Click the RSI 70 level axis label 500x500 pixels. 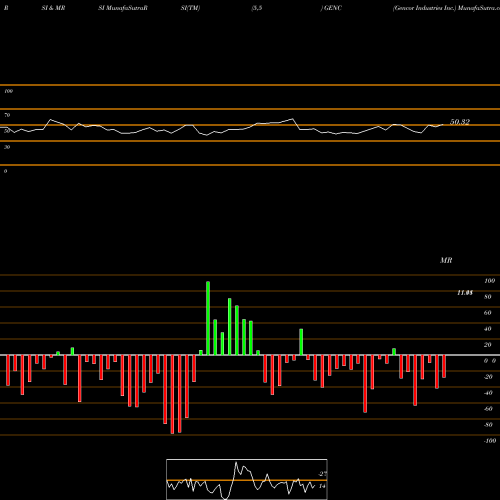point(7,115)
